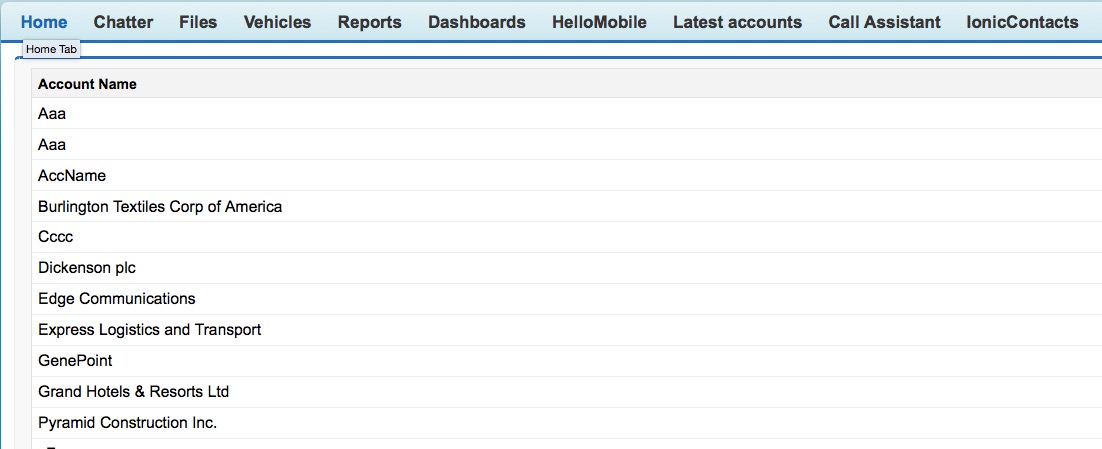1102x449 pixels.
Task: Go to the Files tab
Action: [198, 22]
